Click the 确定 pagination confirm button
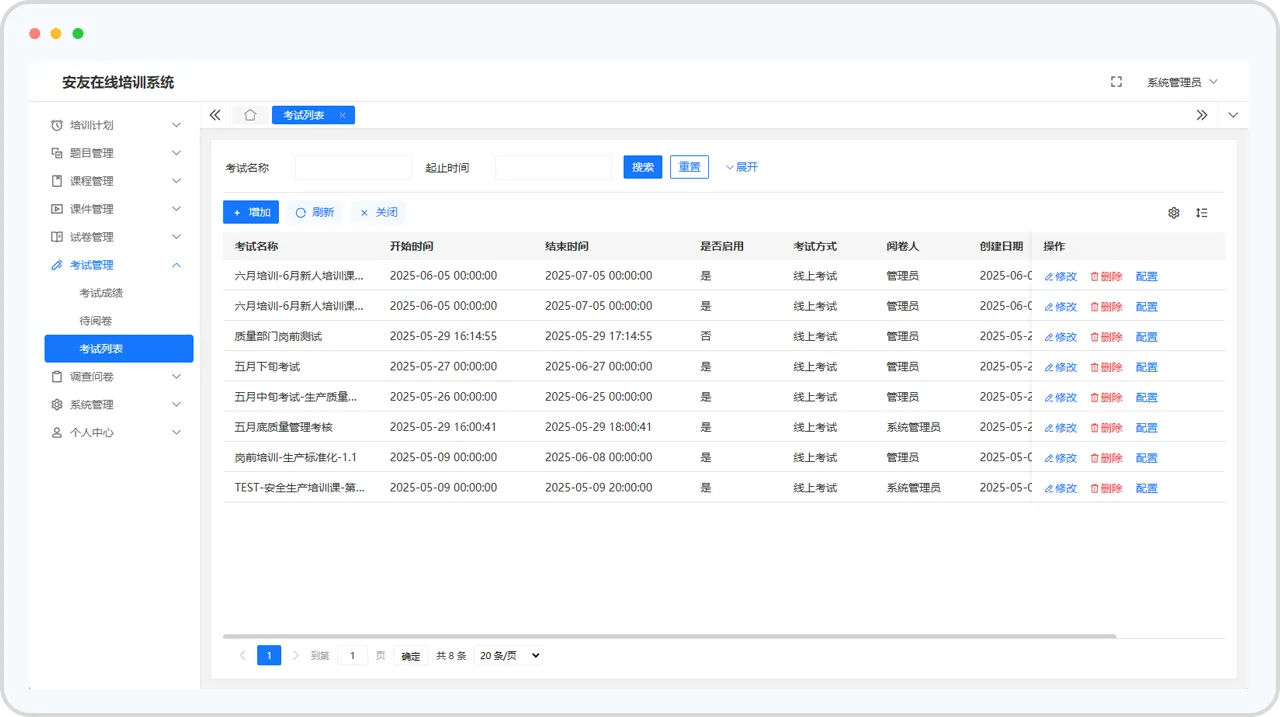Image resolution: width=1280 pixels, height=717 pixels. tap(411, 656)
